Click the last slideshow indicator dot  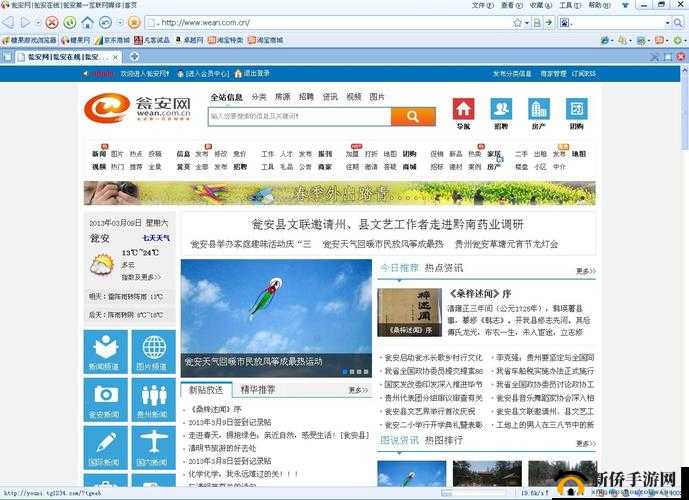click(366, 372)
